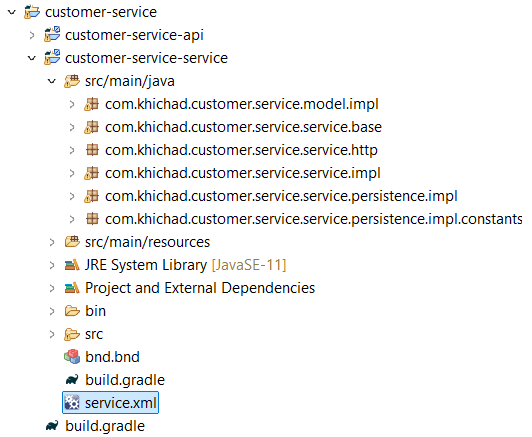Collapse the customer-service root project
The height and width of the screenshot is (437, 532).
12,12
